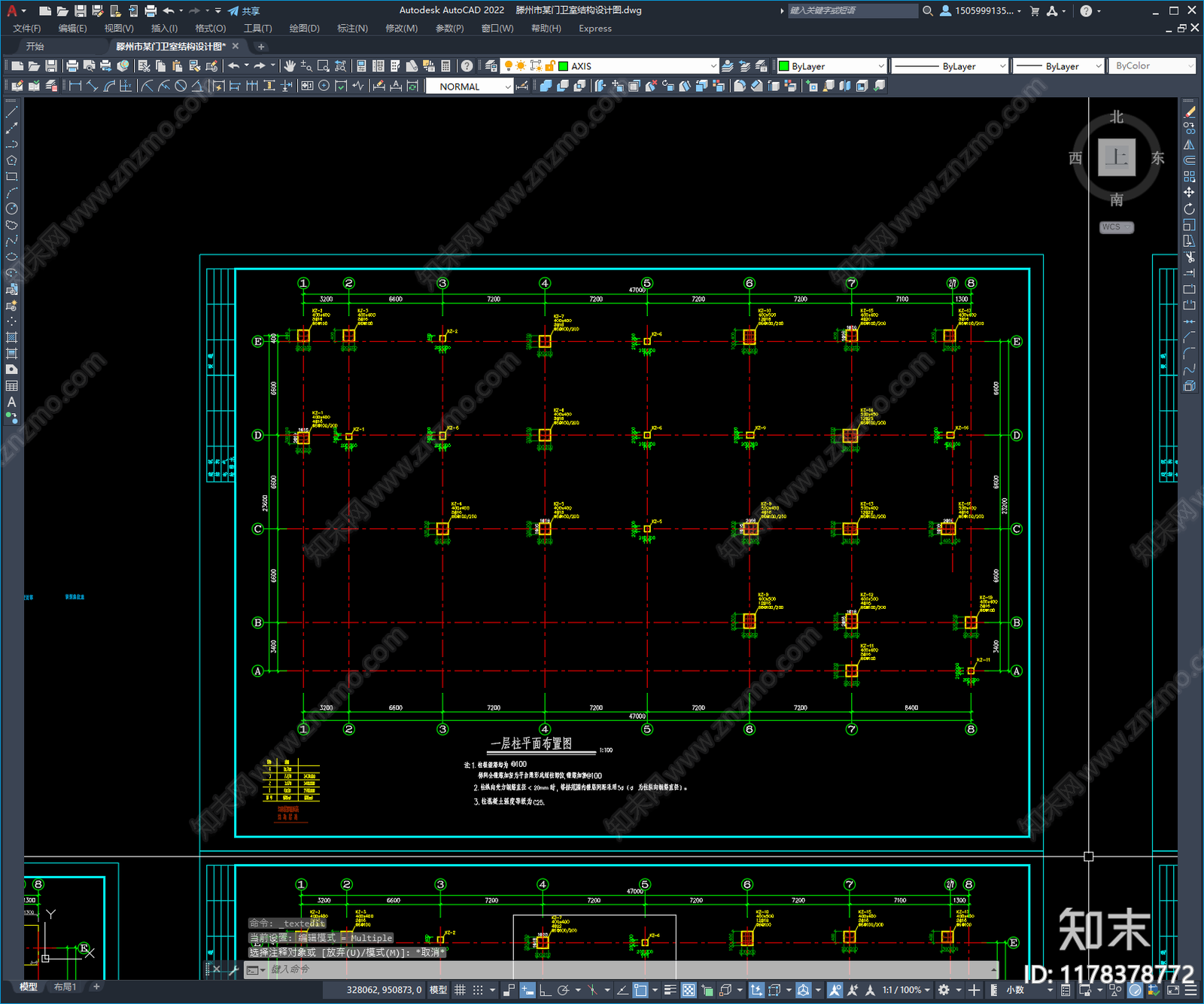
Task: Click the Redo arrow icon
Action: 260,66
